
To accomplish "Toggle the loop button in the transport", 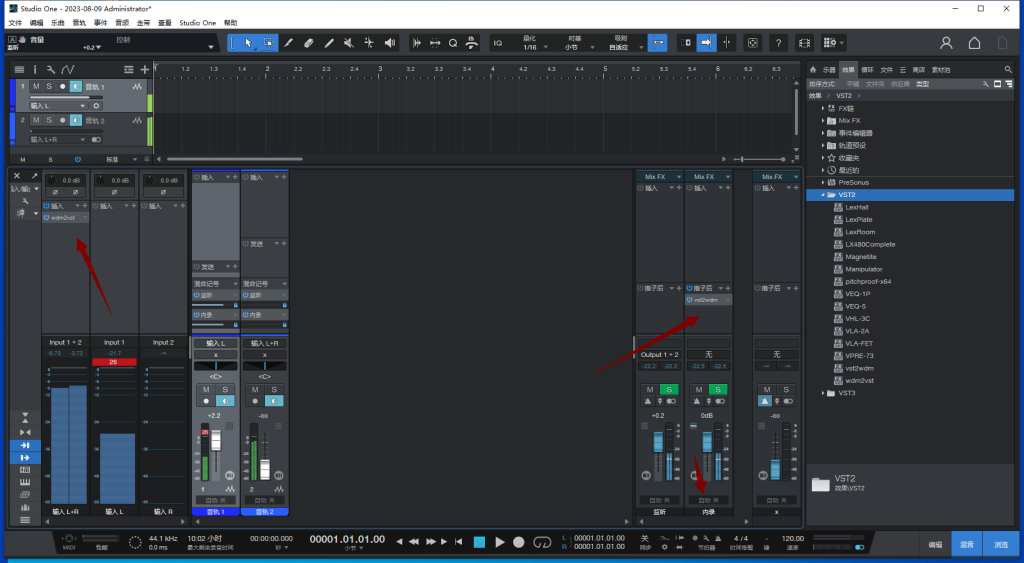I will pyautogui.click(x=542, y=542).
